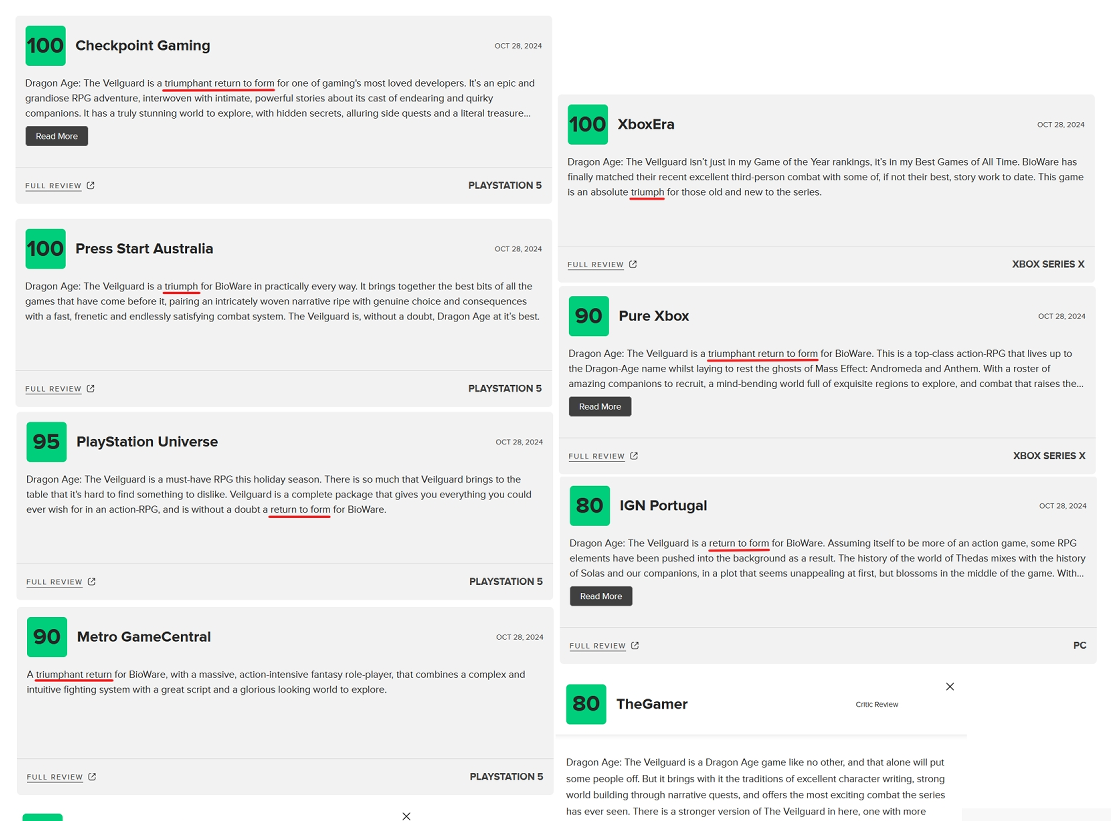Click the Press Start Australia 100 score badge

coord(45,249)
